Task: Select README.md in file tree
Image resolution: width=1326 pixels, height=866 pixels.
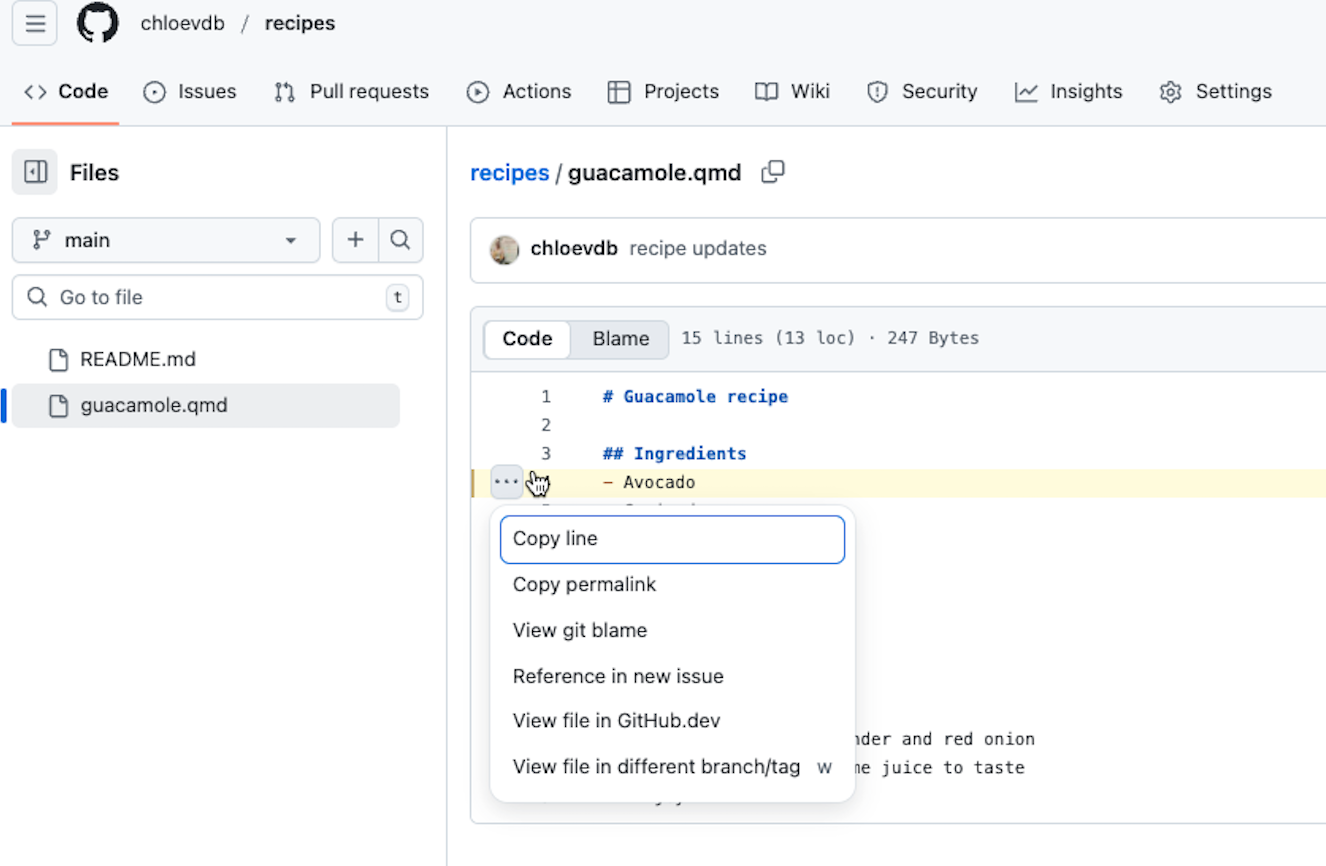Action: coord(138,359)
